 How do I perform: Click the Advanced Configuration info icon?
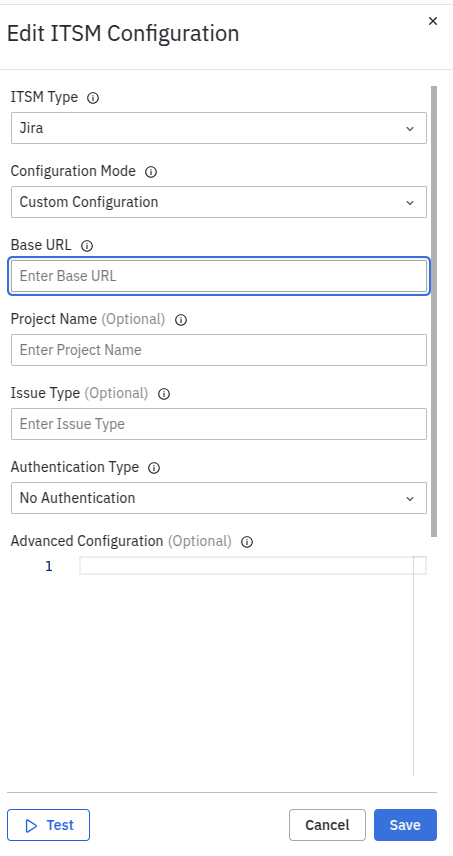pos(247,542)
